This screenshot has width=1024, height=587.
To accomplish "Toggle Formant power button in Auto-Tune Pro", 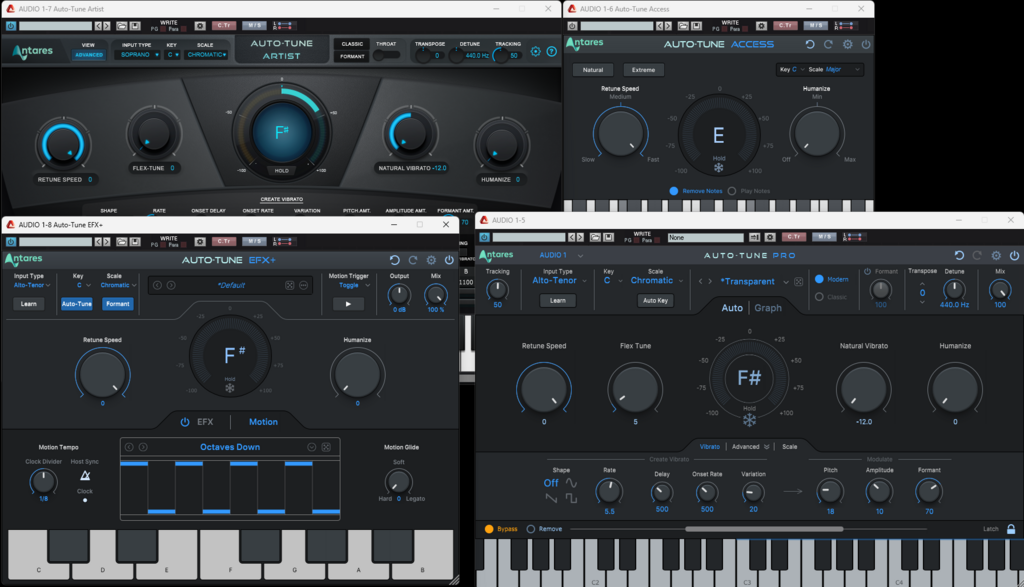I will coord(867,271).
